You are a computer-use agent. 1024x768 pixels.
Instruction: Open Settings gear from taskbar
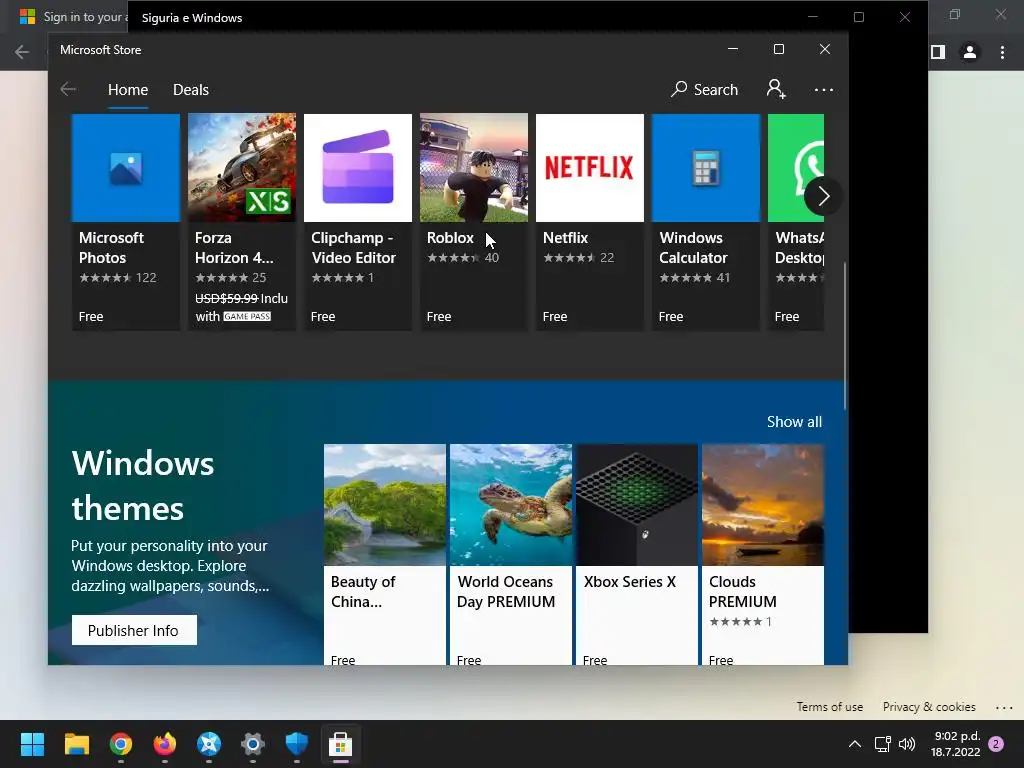coord(253,744)
